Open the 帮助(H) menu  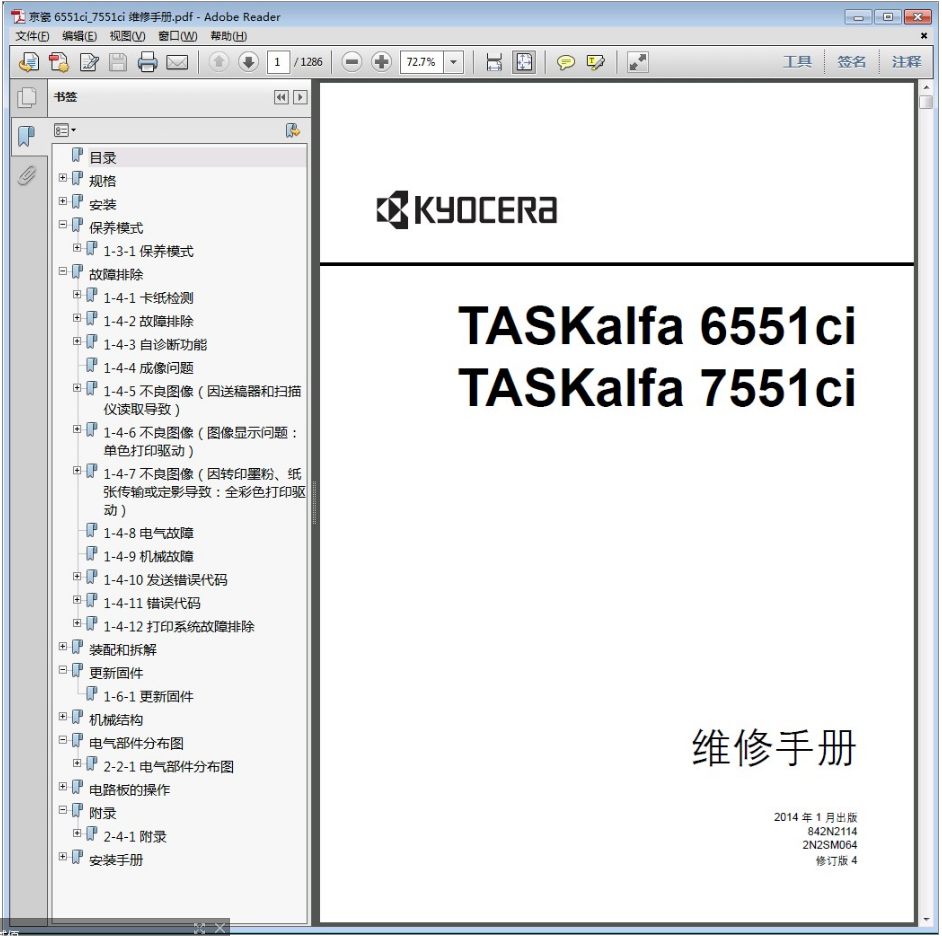coord(228,36)
